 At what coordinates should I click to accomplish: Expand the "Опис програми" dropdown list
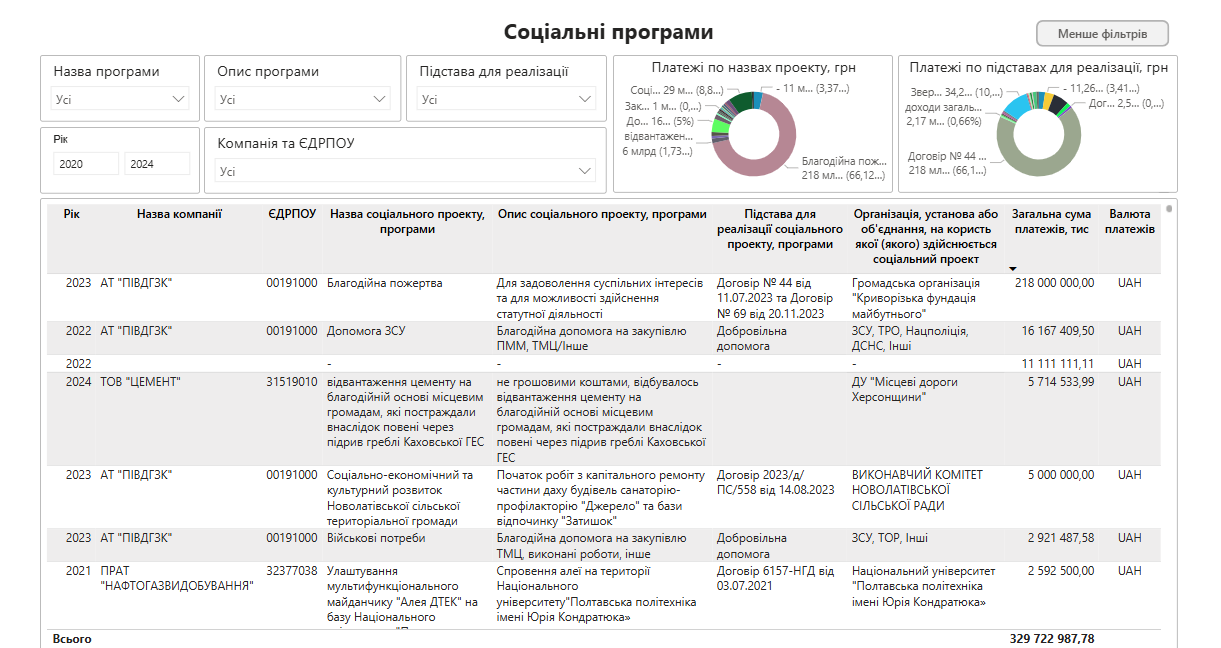(x=302, y=99)
